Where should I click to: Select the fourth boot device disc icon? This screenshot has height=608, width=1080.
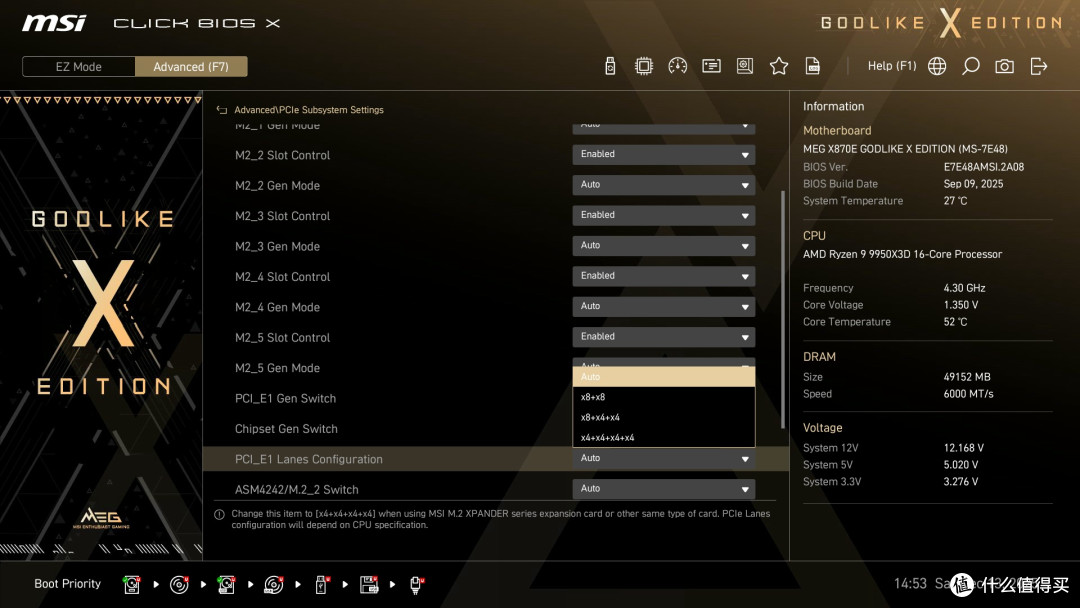click(x=273, y=585)
